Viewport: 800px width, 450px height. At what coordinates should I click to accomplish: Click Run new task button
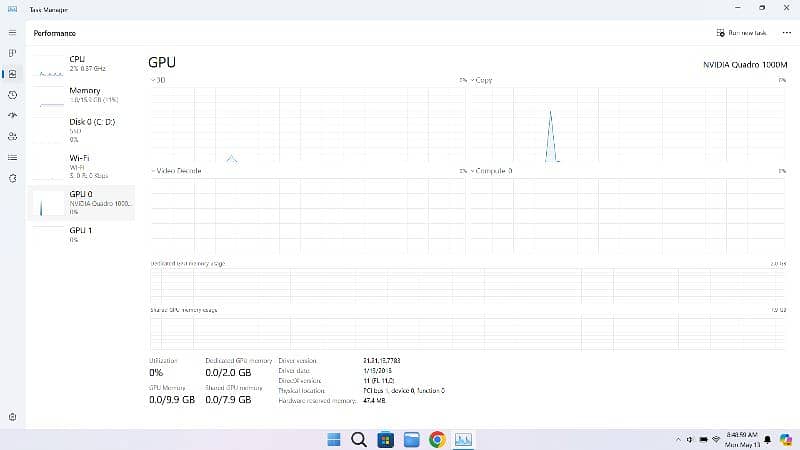(742, 33)
